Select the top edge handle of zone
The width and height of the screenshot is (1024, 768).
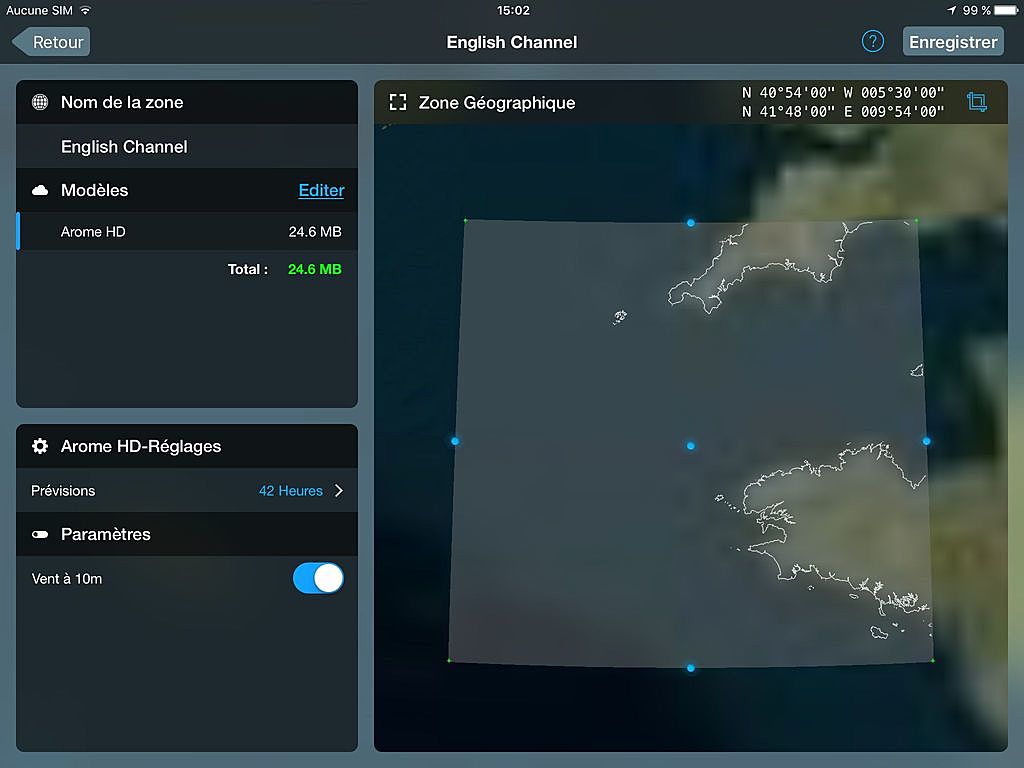point(691,223)
